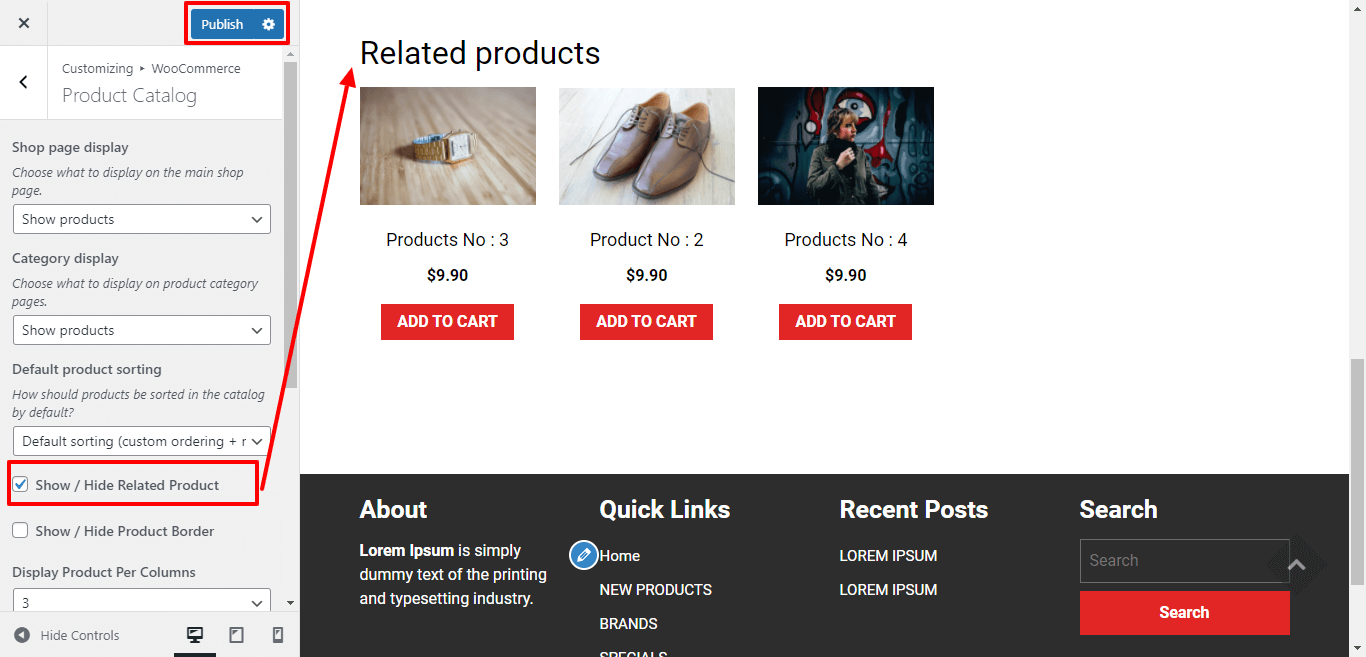This screenshot has height=657, width=1366.
Task: Open the brown shoes product thumbnail
Action: pos(646,146)
